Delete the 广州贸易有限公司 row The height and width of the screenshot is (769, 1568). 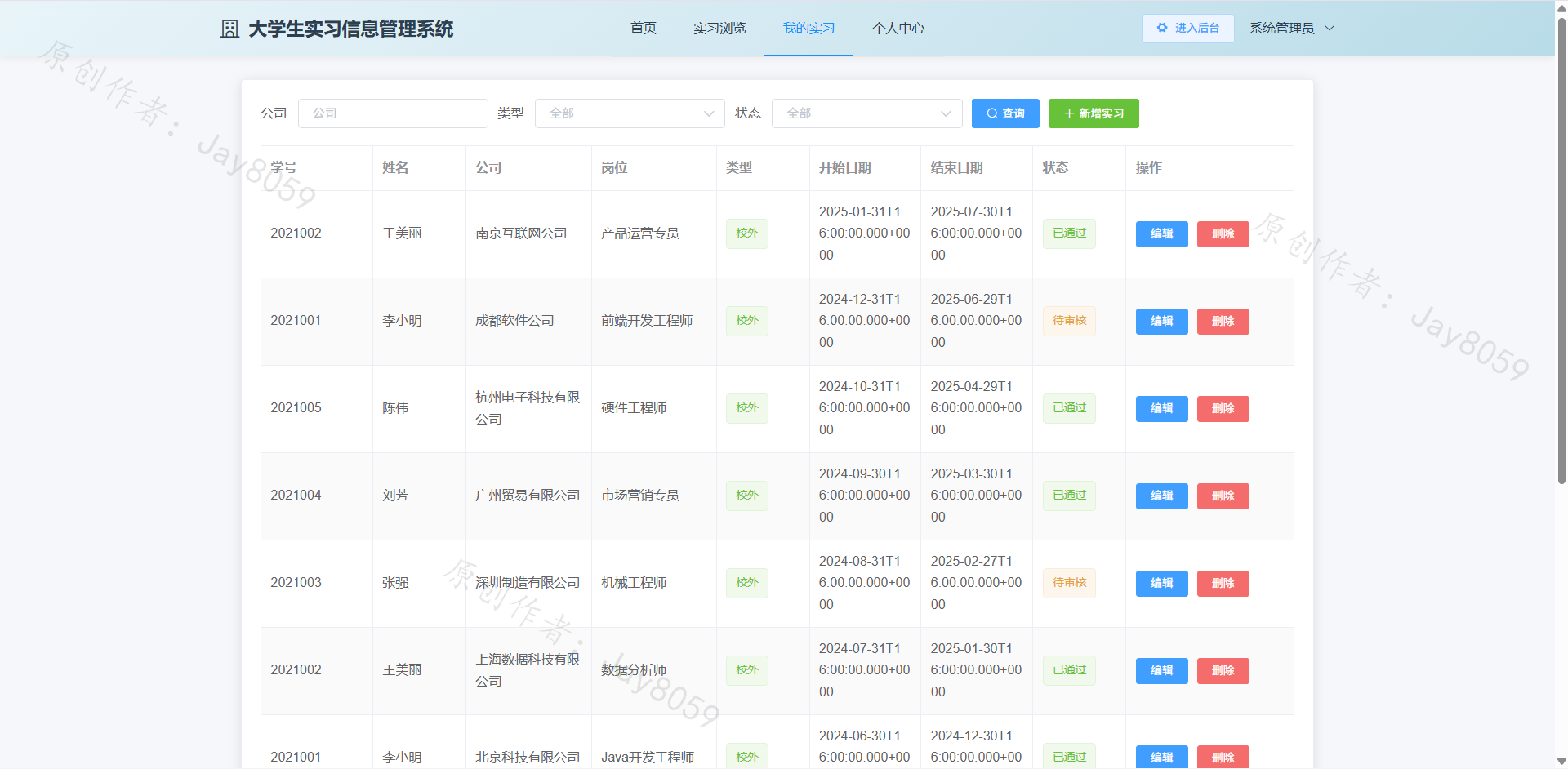click(x=1223, y=496)
